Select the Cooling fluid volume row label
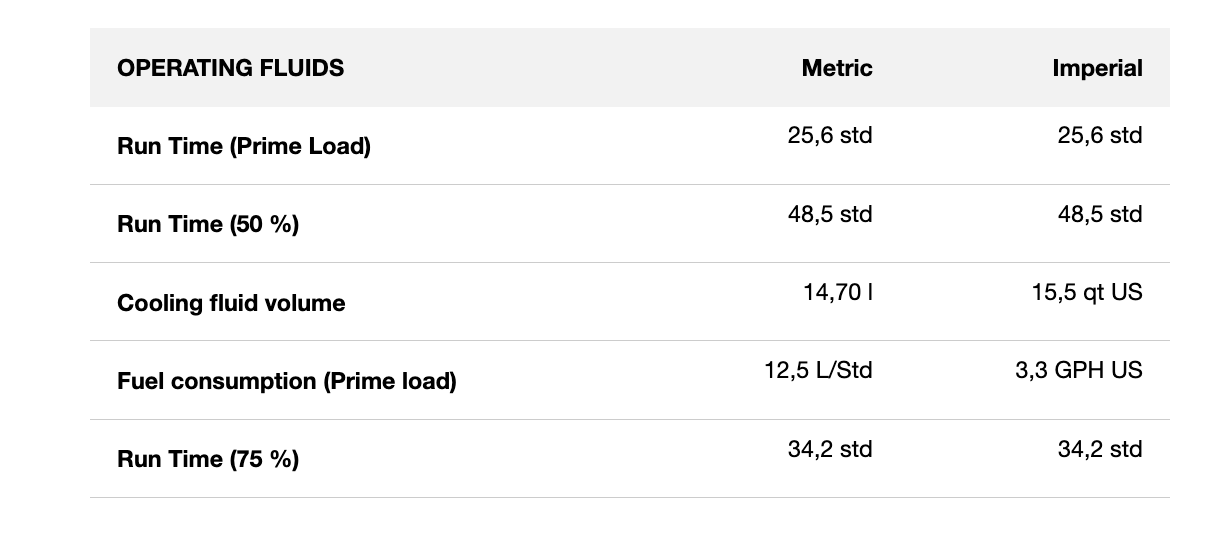The width and height of the screenshot is (1232, 536). click(230, 303)
